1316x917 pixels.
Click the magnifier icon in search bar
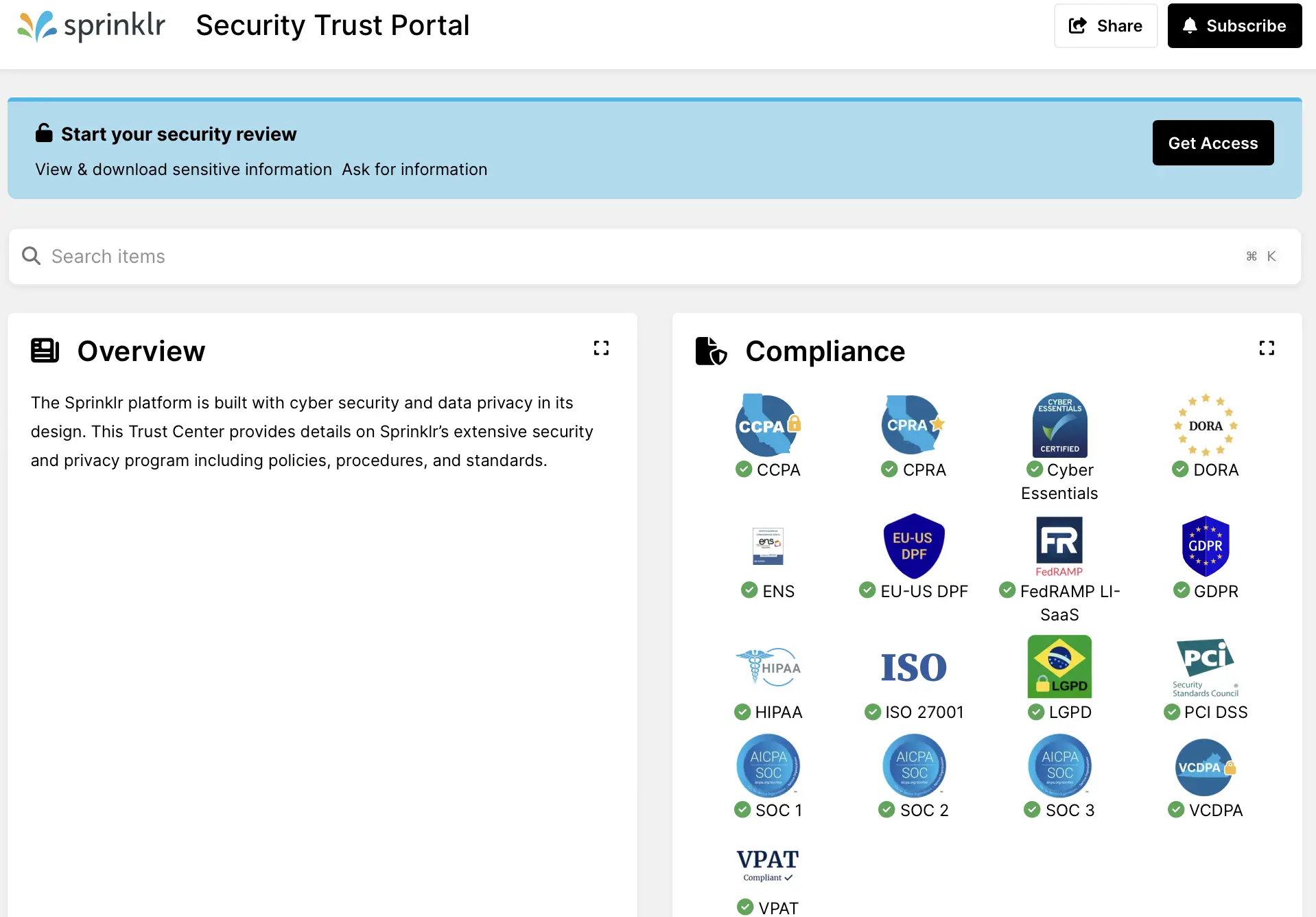tap(32, 256)
